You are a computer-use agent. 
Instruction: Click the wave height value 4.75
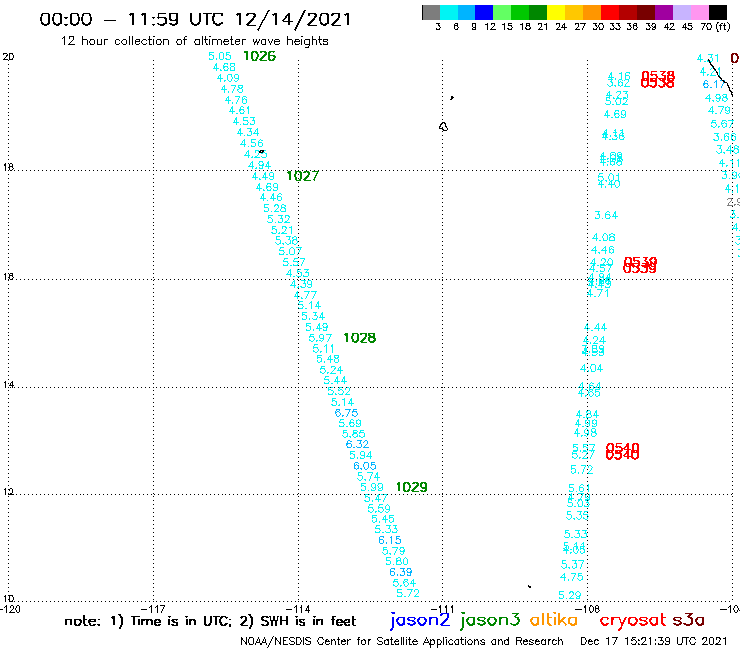[572, 577]
